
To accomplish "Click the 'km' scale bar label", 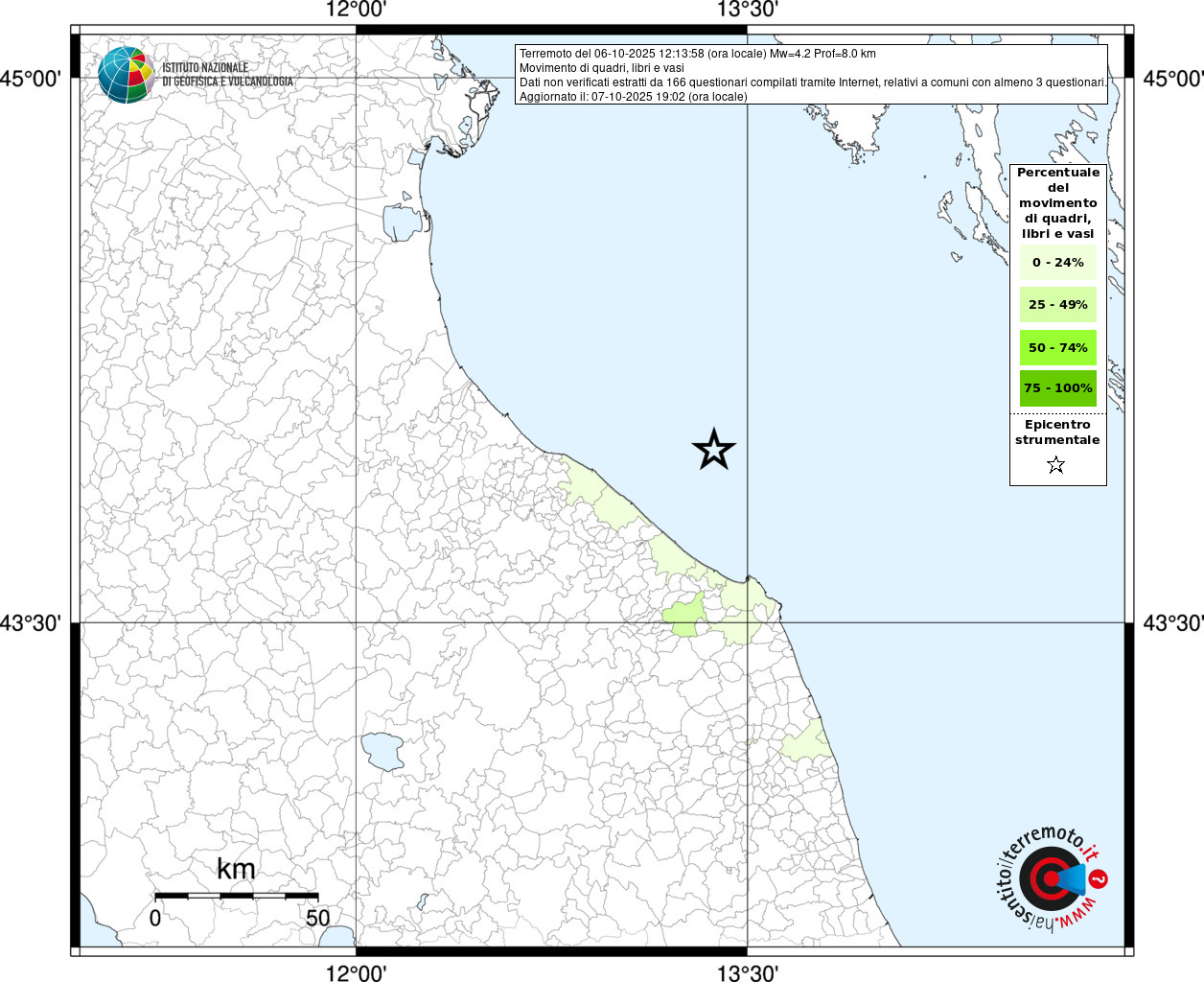I will [236, 869].
